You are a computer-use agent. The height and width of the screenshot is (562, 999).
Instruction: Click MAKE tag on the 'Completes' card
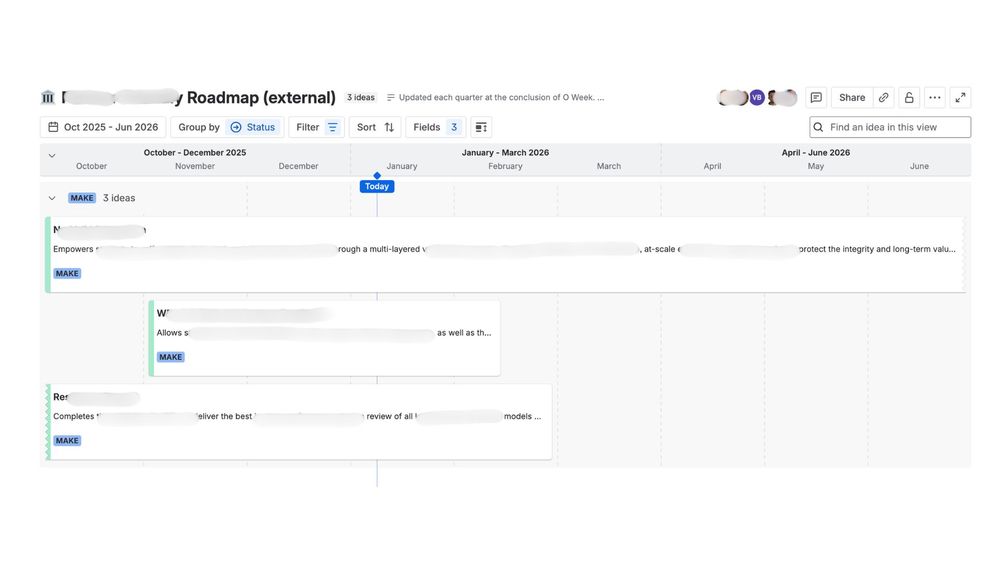67,440
